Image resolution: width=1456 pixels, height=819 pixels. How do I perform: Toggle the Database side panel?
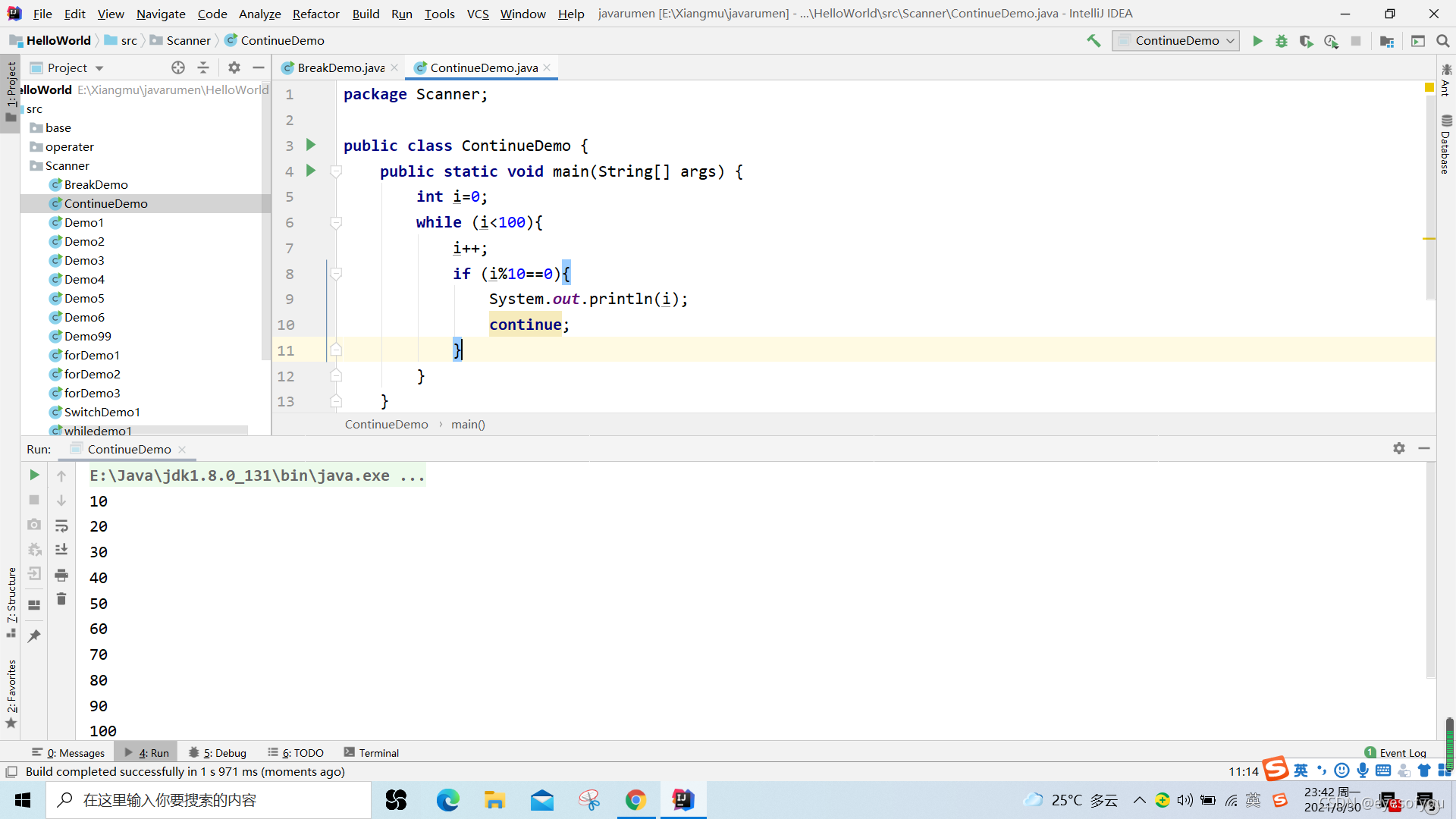[x=1445, y=144]
